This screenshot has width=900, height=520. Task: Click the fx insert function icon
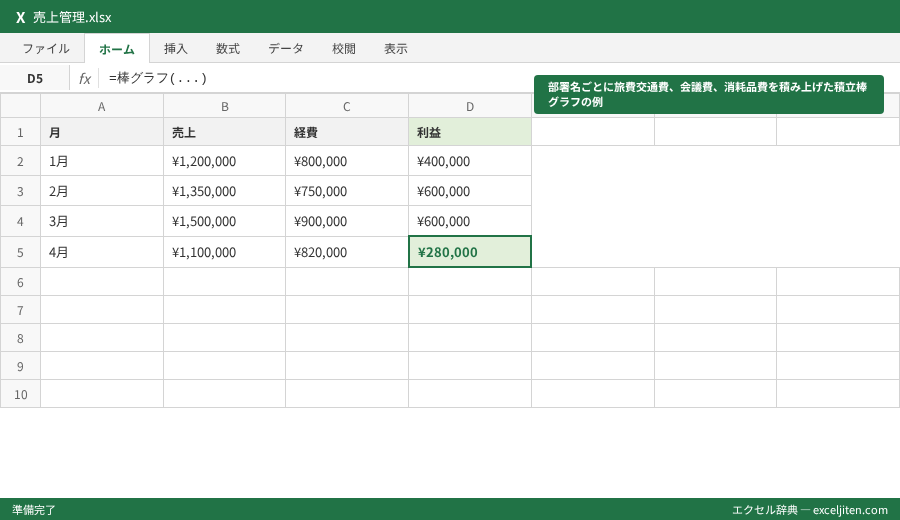point(85,79)
